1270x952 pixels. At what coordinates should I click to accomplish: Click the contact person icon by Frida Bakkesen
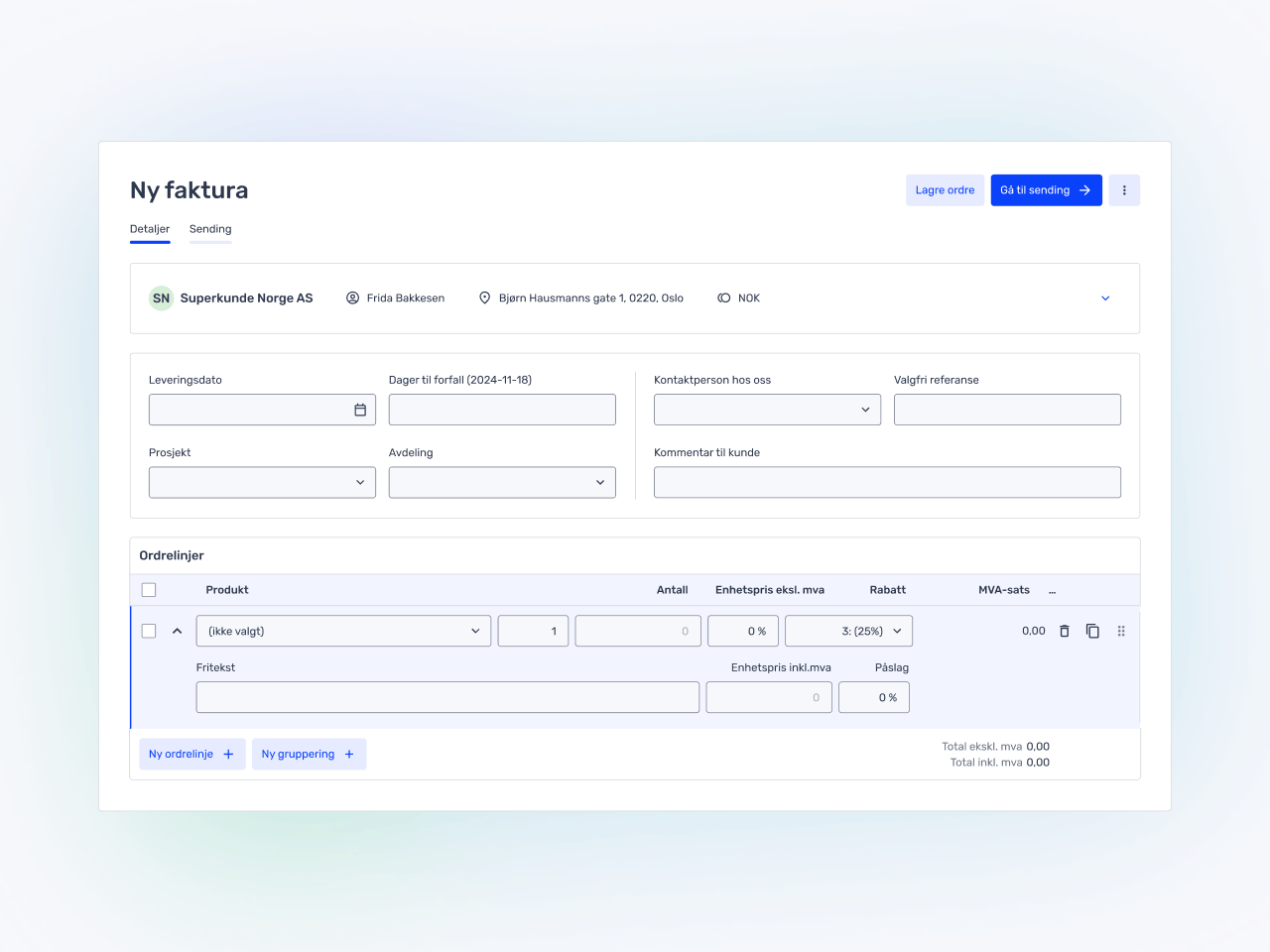tap(352, 298)
